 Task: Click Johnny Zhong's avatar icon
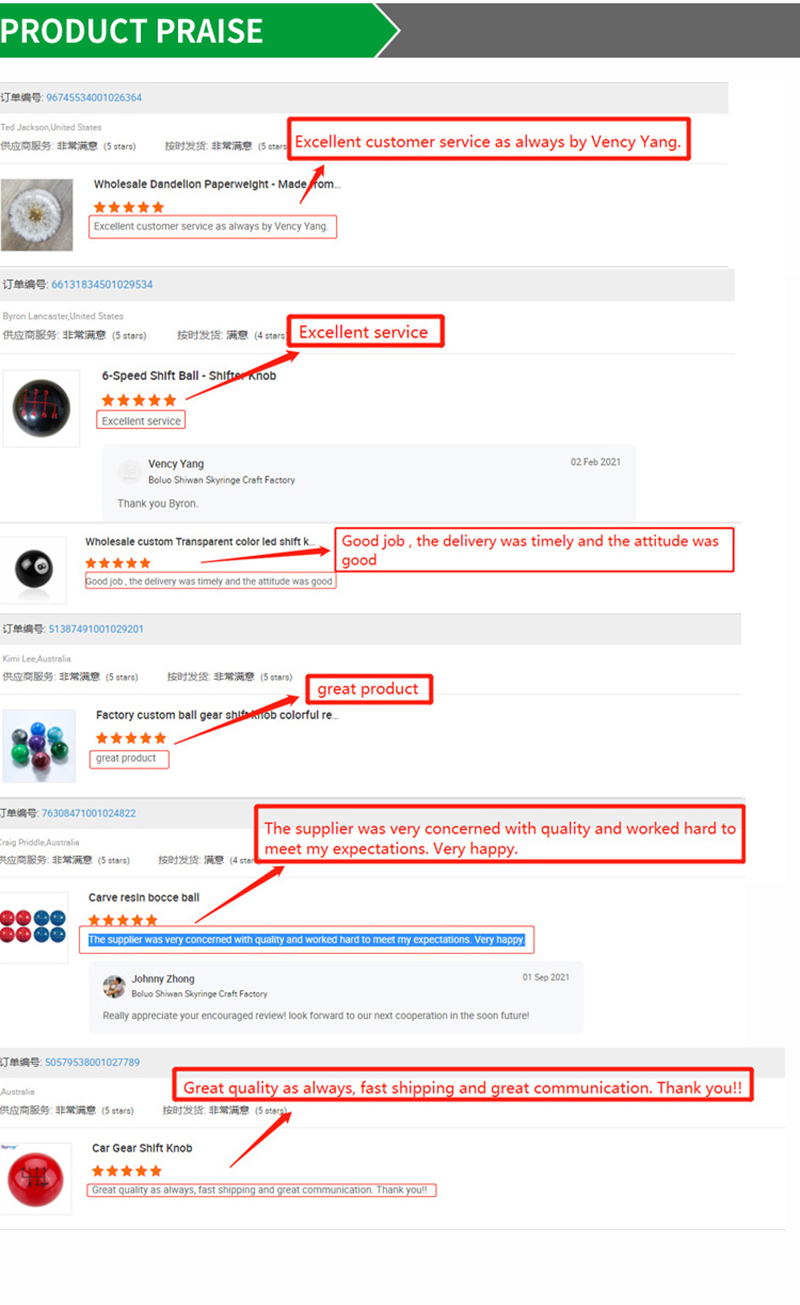click(x=114, y=987)
